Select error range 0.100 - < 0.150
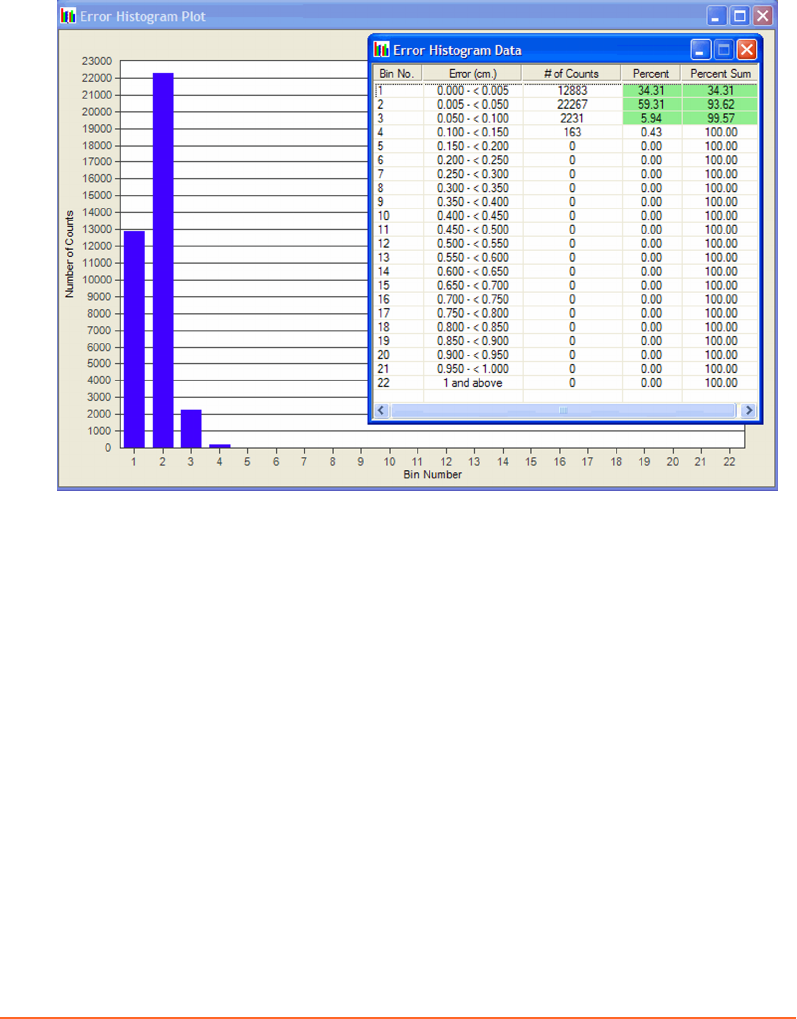Image resolution: width=797 pixels, height=1019 pixels. (473, 132)
